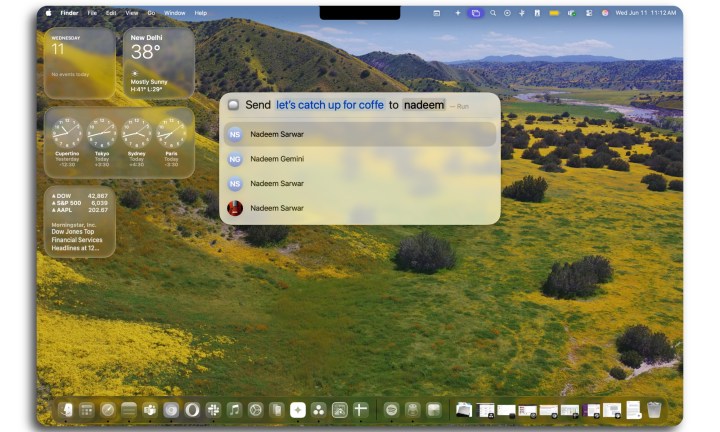
Task: Open the first minimized window thumbnail in dock
Action: click(485, 410)
